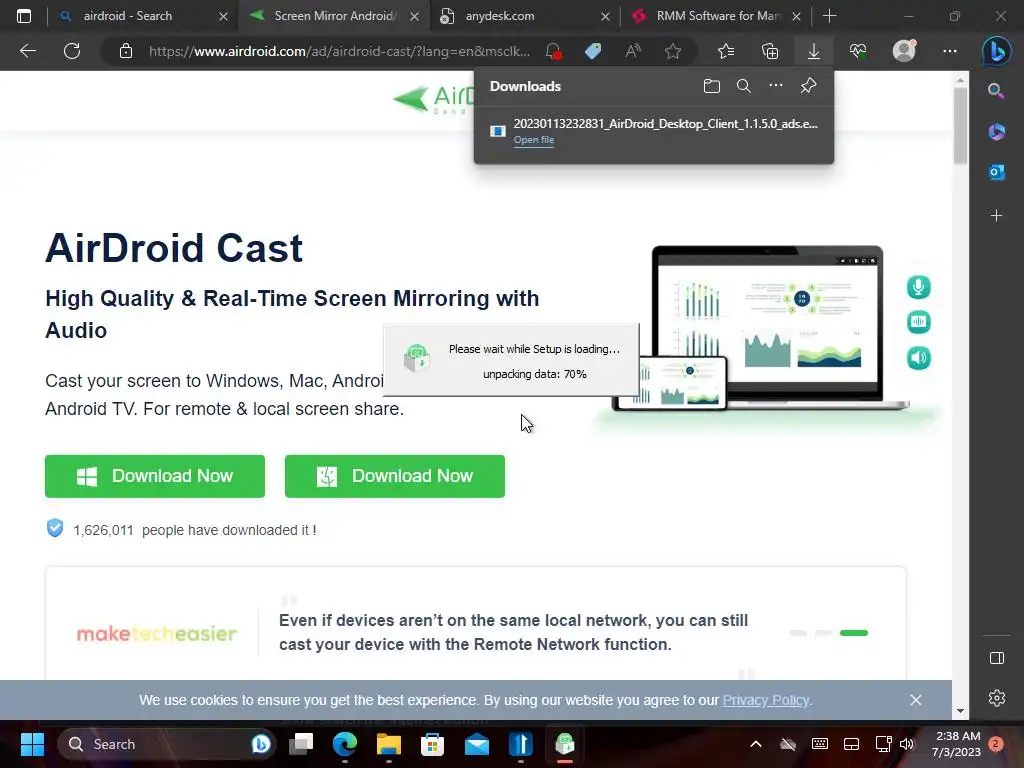Select the Screen Mirror Android tab
Image resolution: width=1024 pixels, height=768 pixels.
(x=334, y=16)
